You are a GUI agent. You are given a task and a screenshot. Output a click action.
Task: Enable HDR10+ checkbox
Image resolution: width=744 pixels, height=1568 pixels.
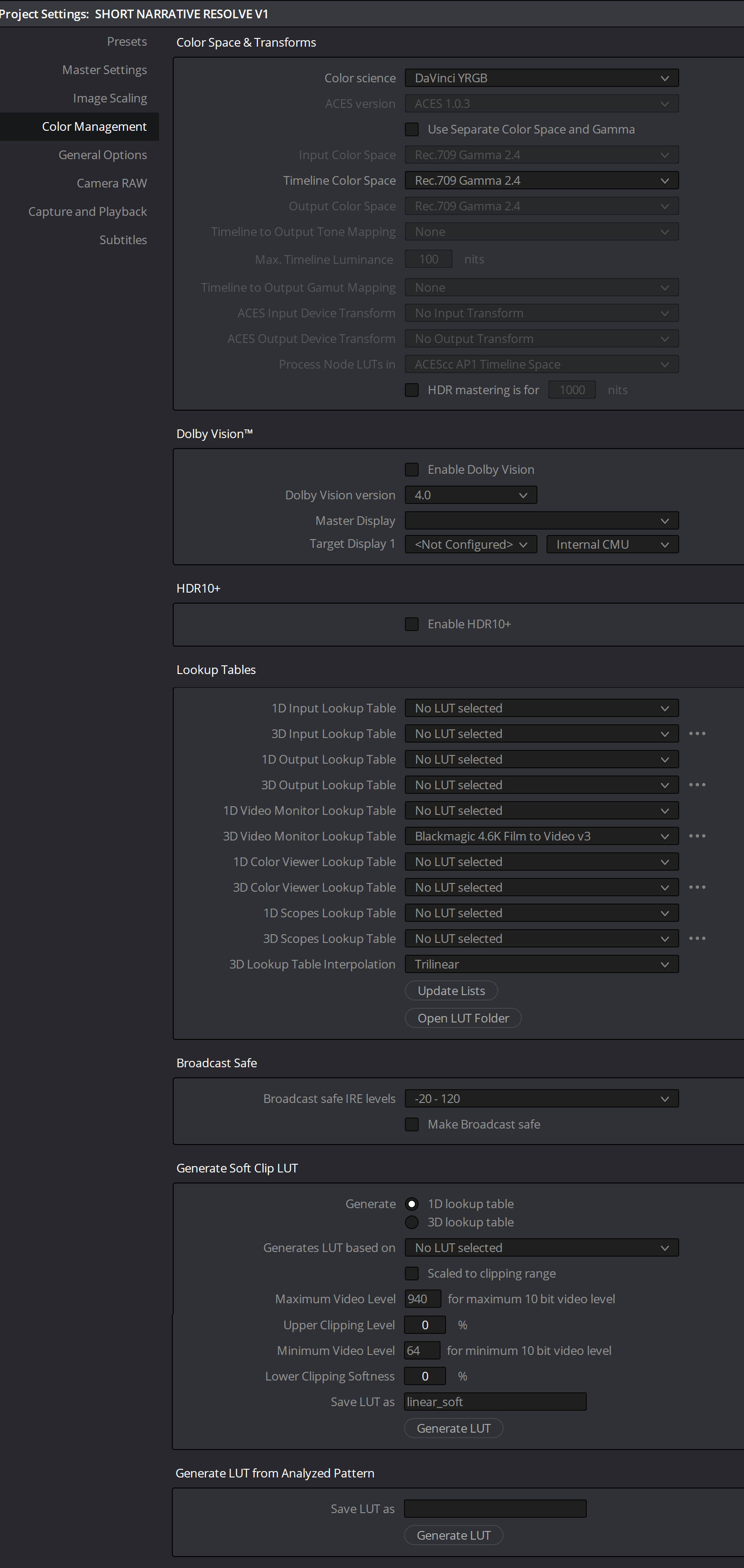click(412, 624)
